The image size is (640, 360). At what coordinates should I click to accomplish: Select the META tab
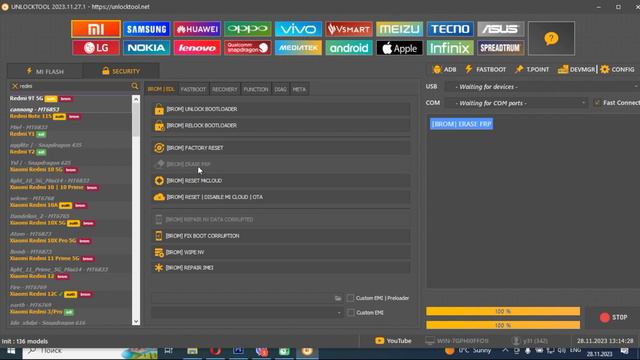click(x=299, y=89)
